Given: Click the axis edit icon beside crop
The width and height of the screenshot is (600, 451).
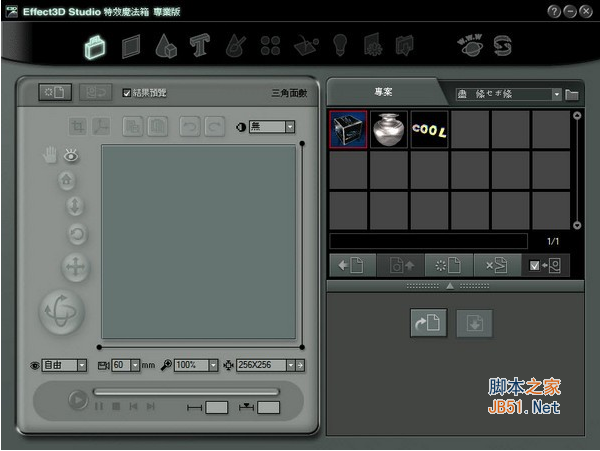Looking at the screenshot, I should point(101,126).
